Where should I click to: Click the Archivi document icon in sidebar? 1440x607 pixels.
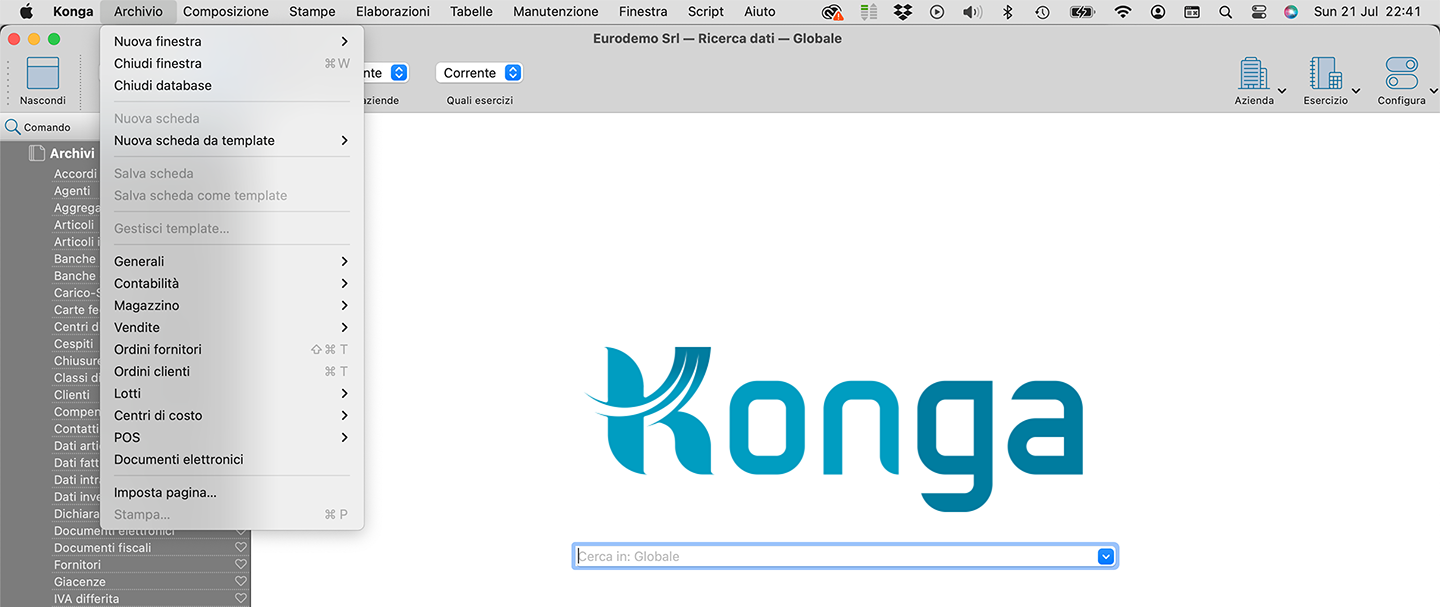(37, 153)
